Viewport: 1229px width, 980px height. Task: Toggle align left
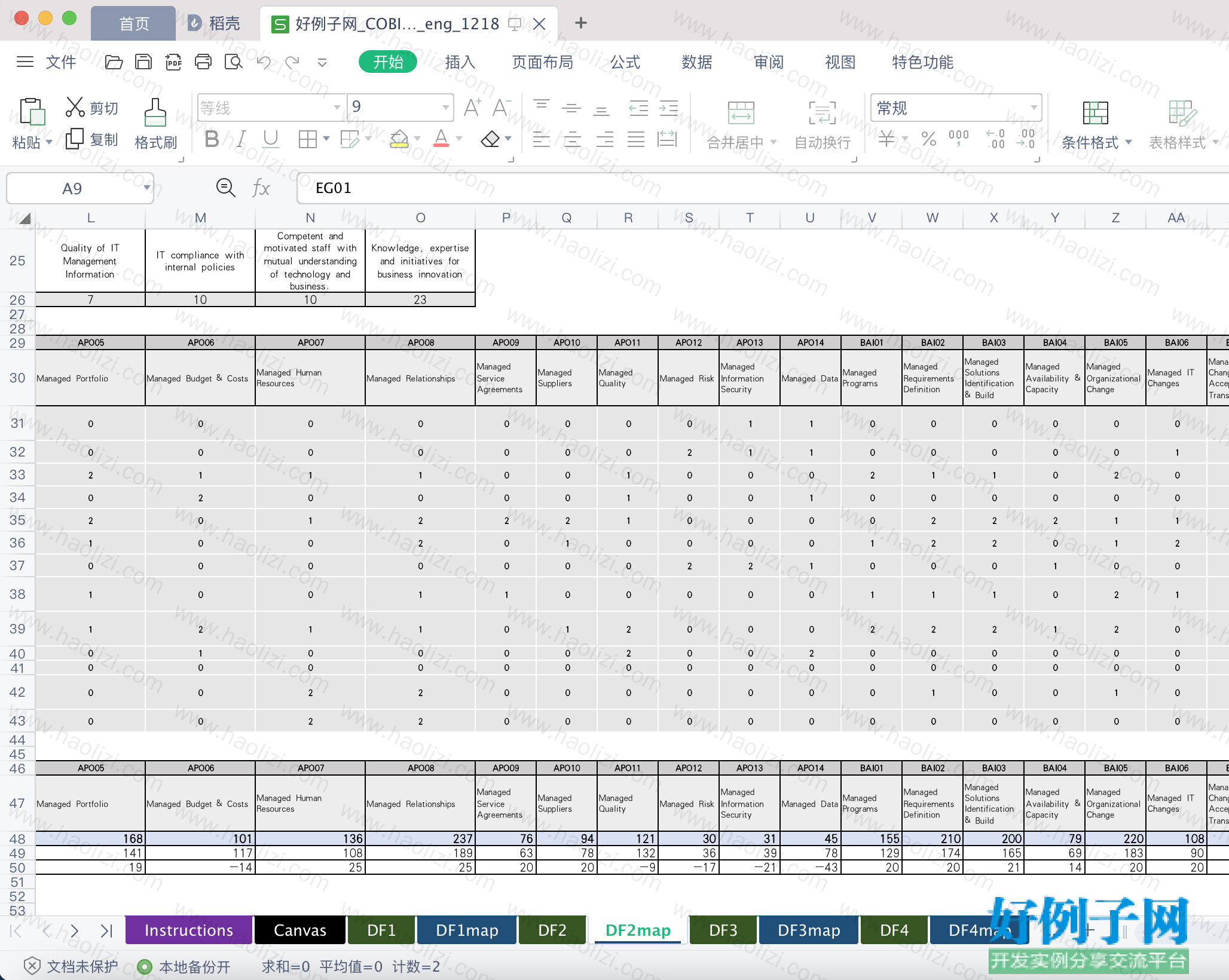[x=542, y=139]
